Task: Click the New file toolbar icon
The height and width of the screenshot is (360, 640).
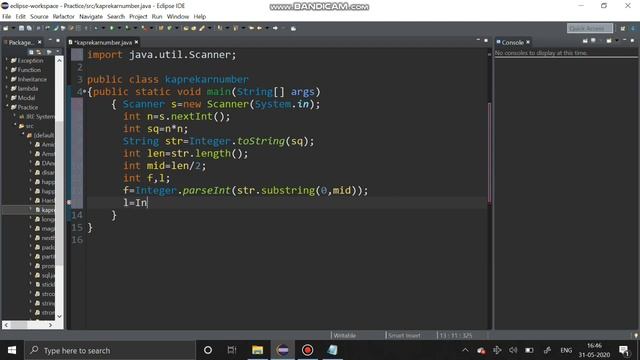Action: (5, 28)
